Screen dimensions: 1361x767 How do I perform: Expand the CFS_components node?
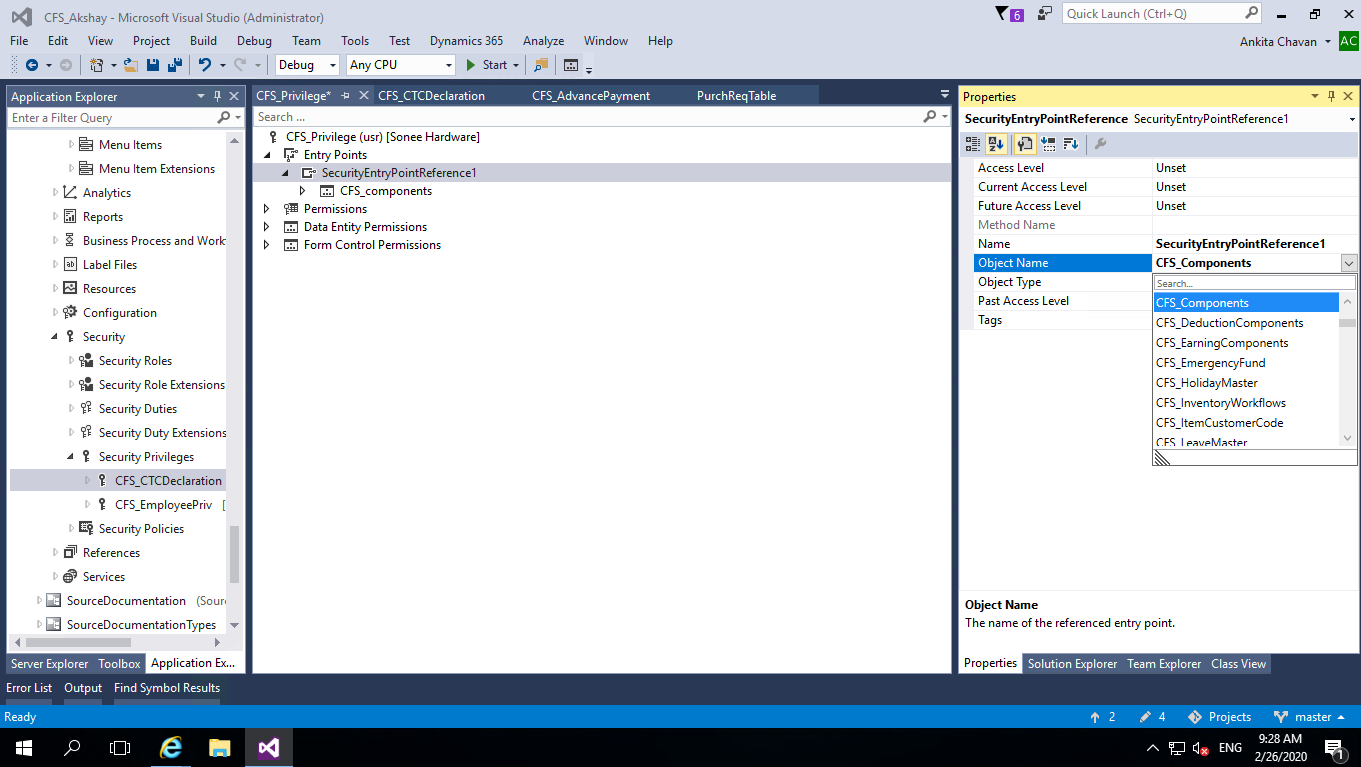point(303,191)
